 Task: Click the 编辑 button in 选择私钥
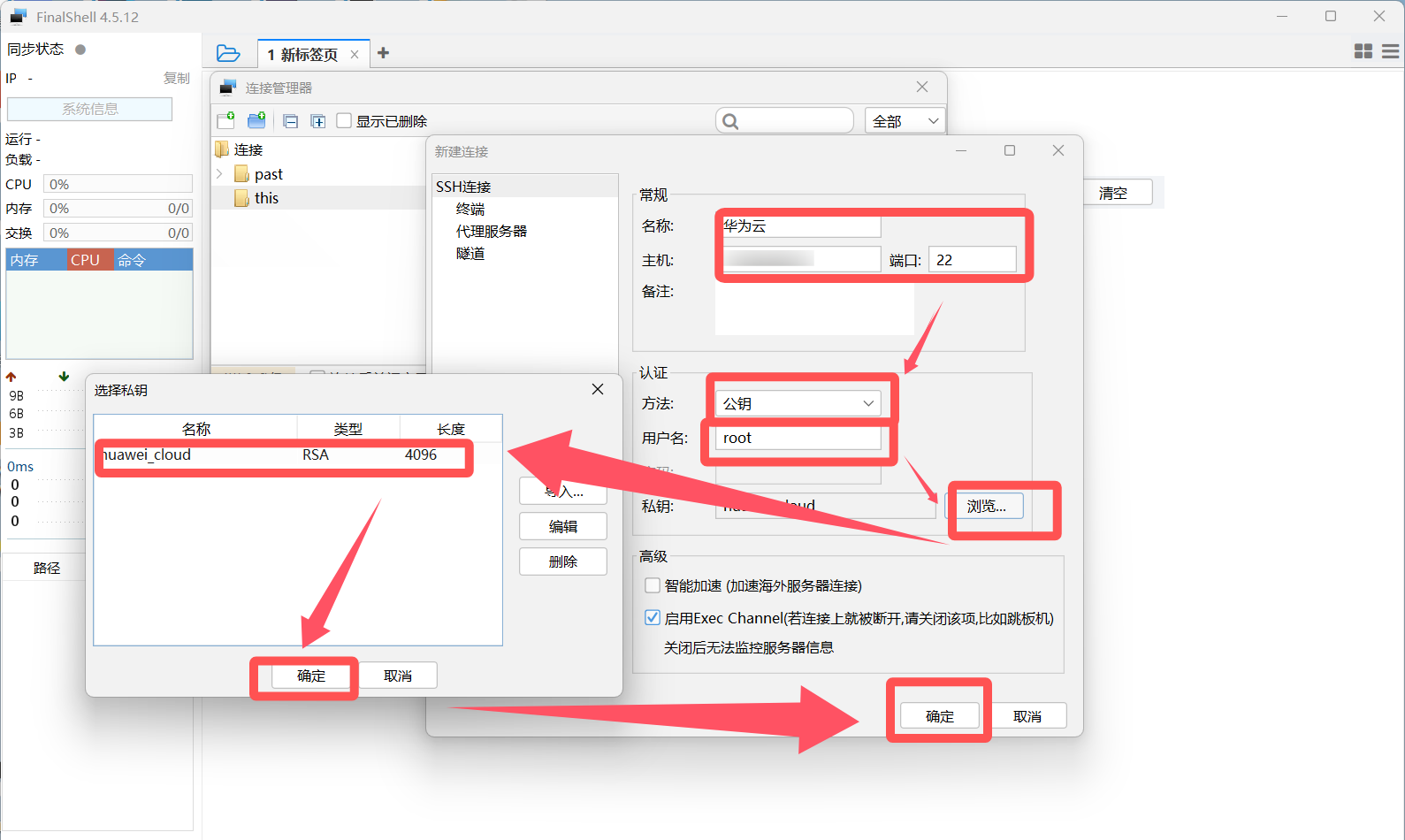click(x=563, y=526)
